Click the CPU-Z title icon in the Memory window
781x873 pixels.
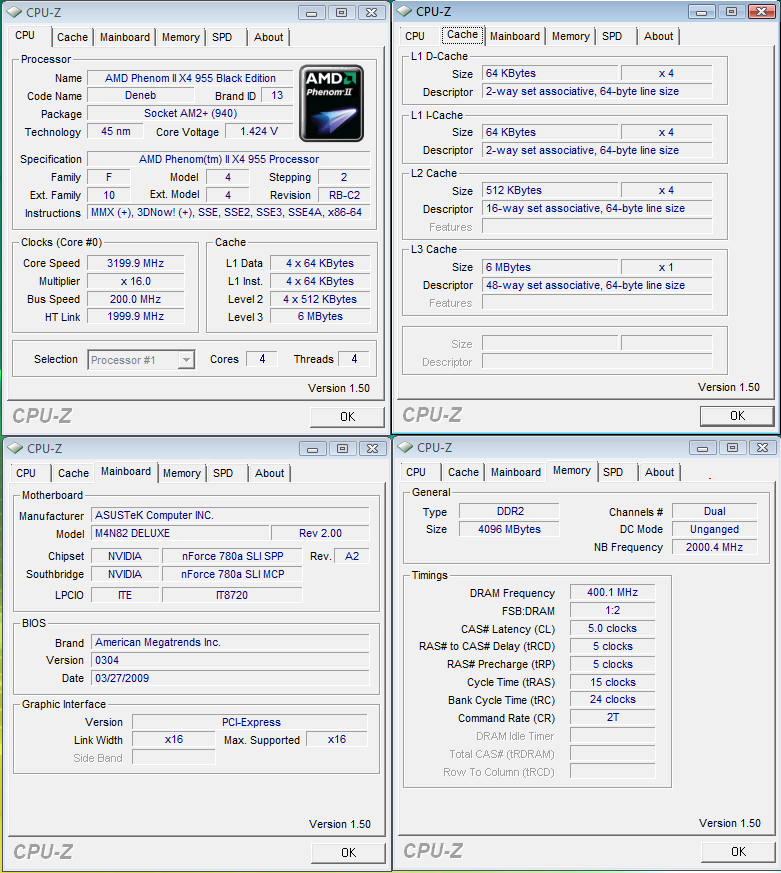(406, 447)
